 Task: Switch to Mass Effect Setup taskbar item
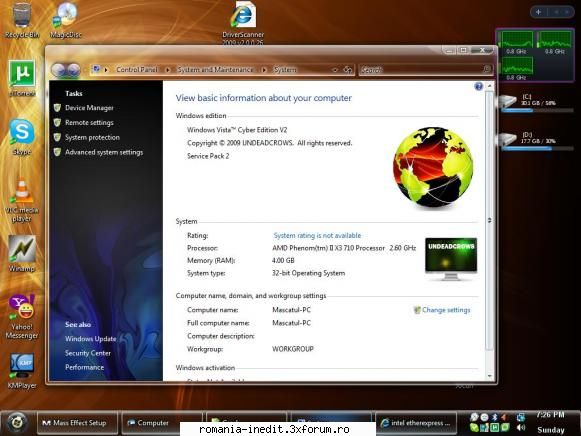pyautogui.click(x=77, y=423)
